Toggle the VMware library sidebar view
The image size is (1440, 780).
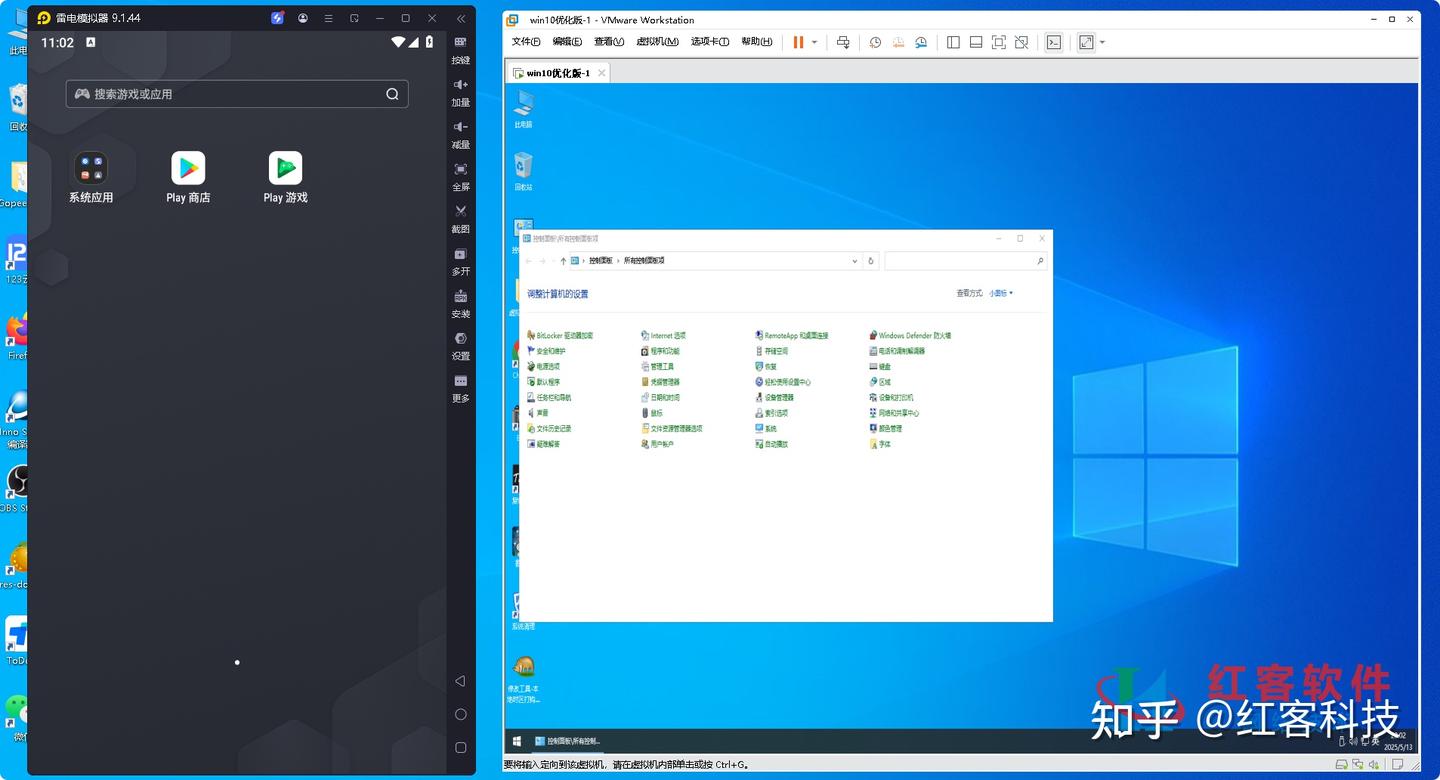(x=953, y=42)
